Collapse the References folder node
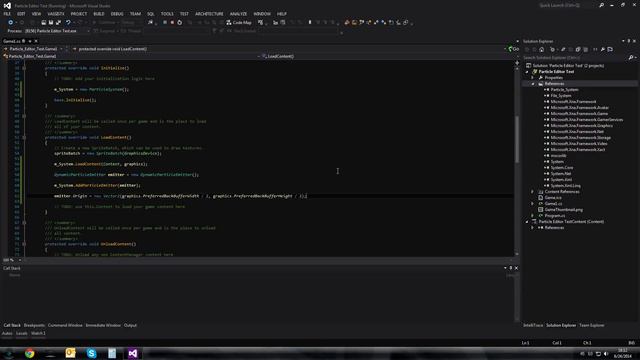Image resolution: width=640 pixels, height=360 pixels. pyautogui.click(x=533, y=84)
